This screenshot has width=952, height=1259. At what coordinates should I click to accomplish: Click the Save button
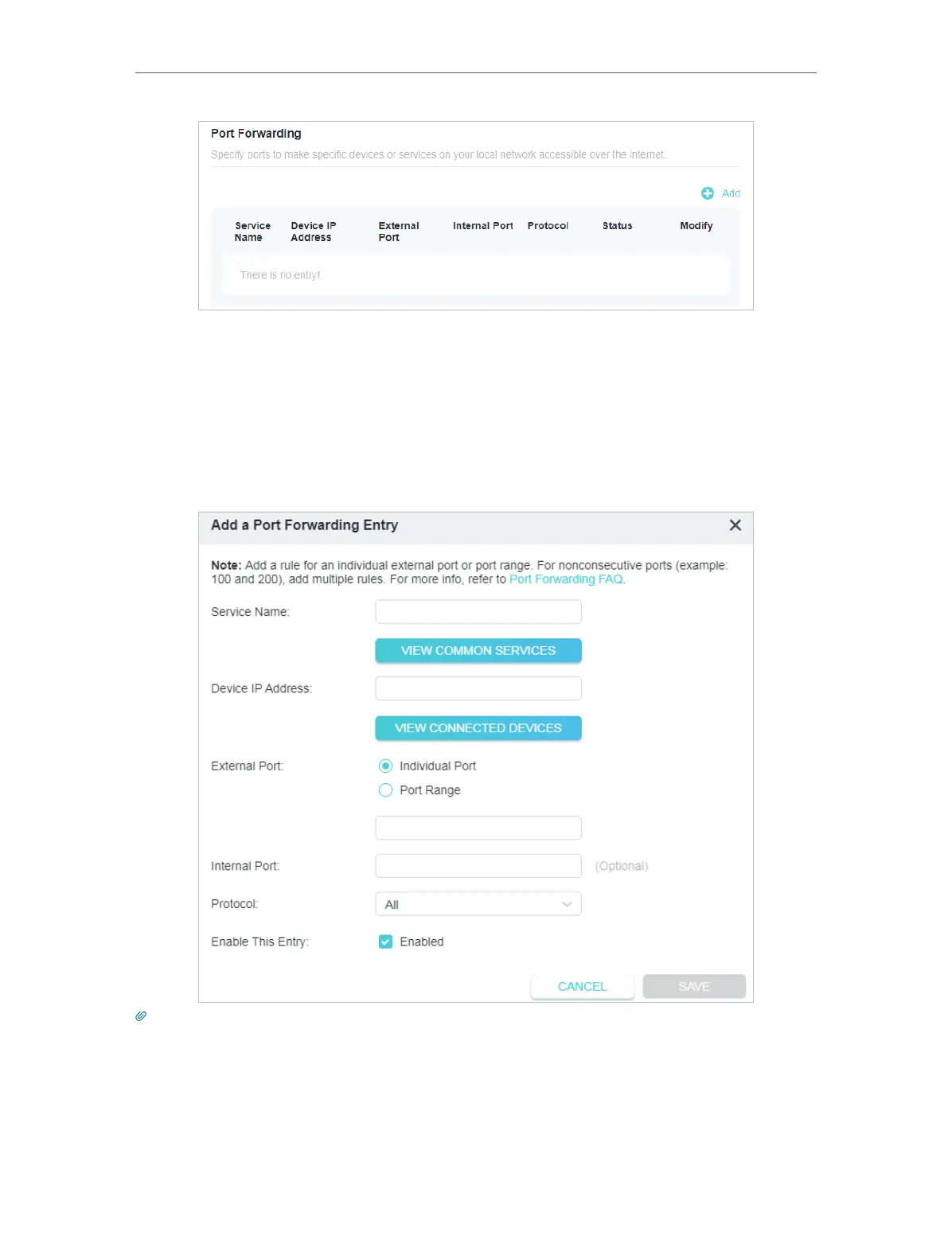693,987
